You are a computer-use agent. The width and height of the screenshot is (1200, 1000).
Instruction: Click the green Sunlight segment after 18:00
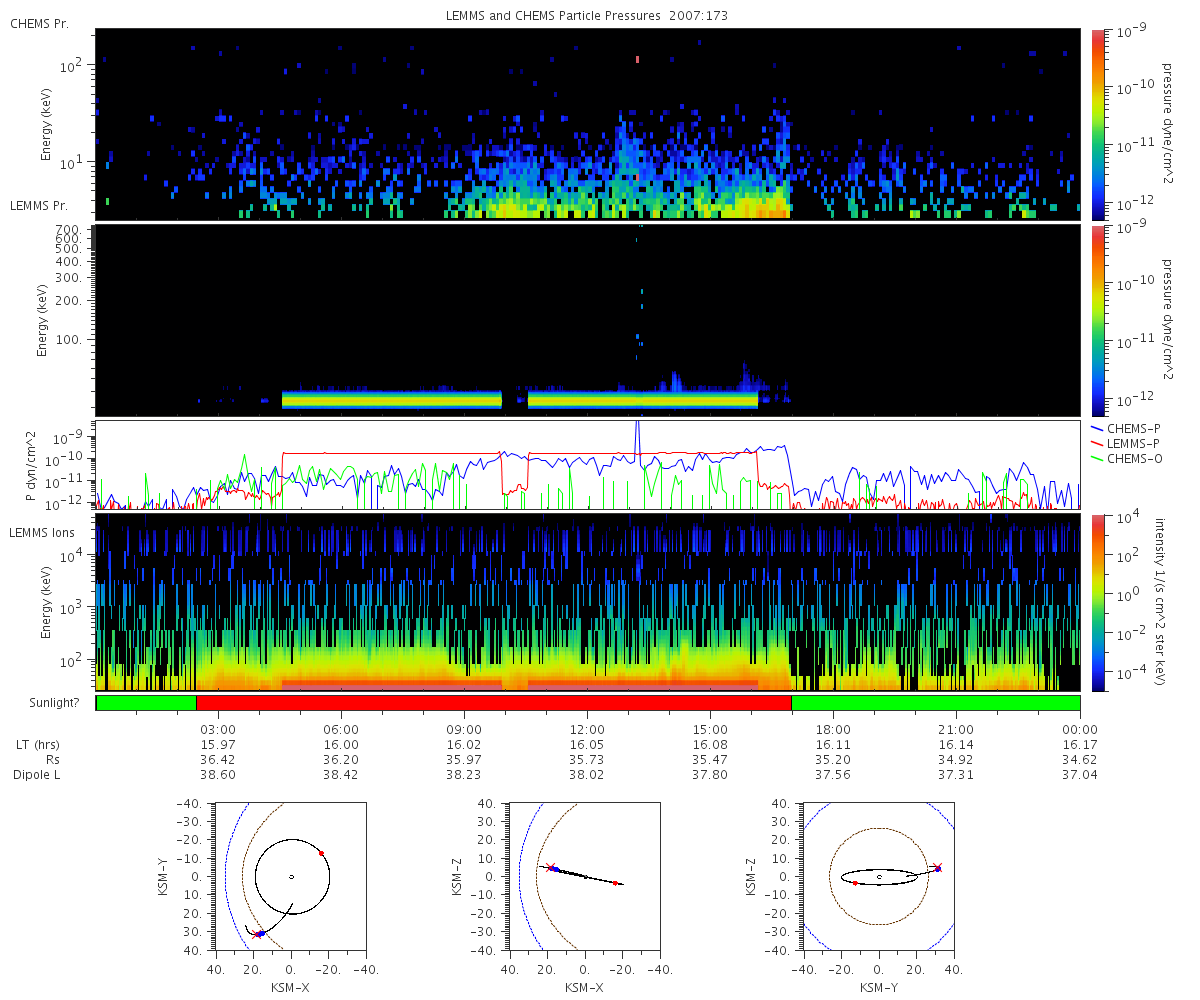point(936,703)
